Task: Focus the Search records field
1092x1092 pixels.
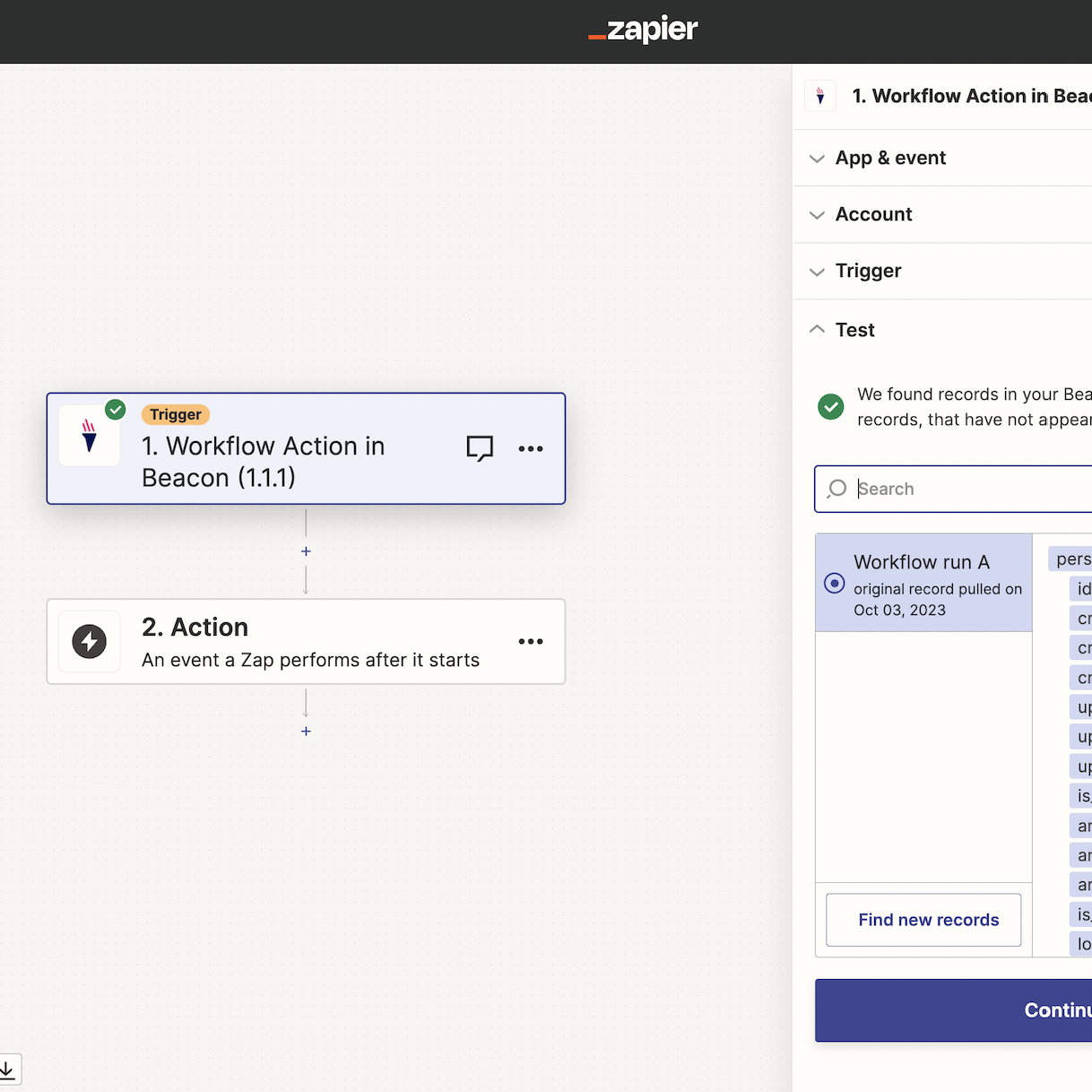Action: [x=953, y=489]
